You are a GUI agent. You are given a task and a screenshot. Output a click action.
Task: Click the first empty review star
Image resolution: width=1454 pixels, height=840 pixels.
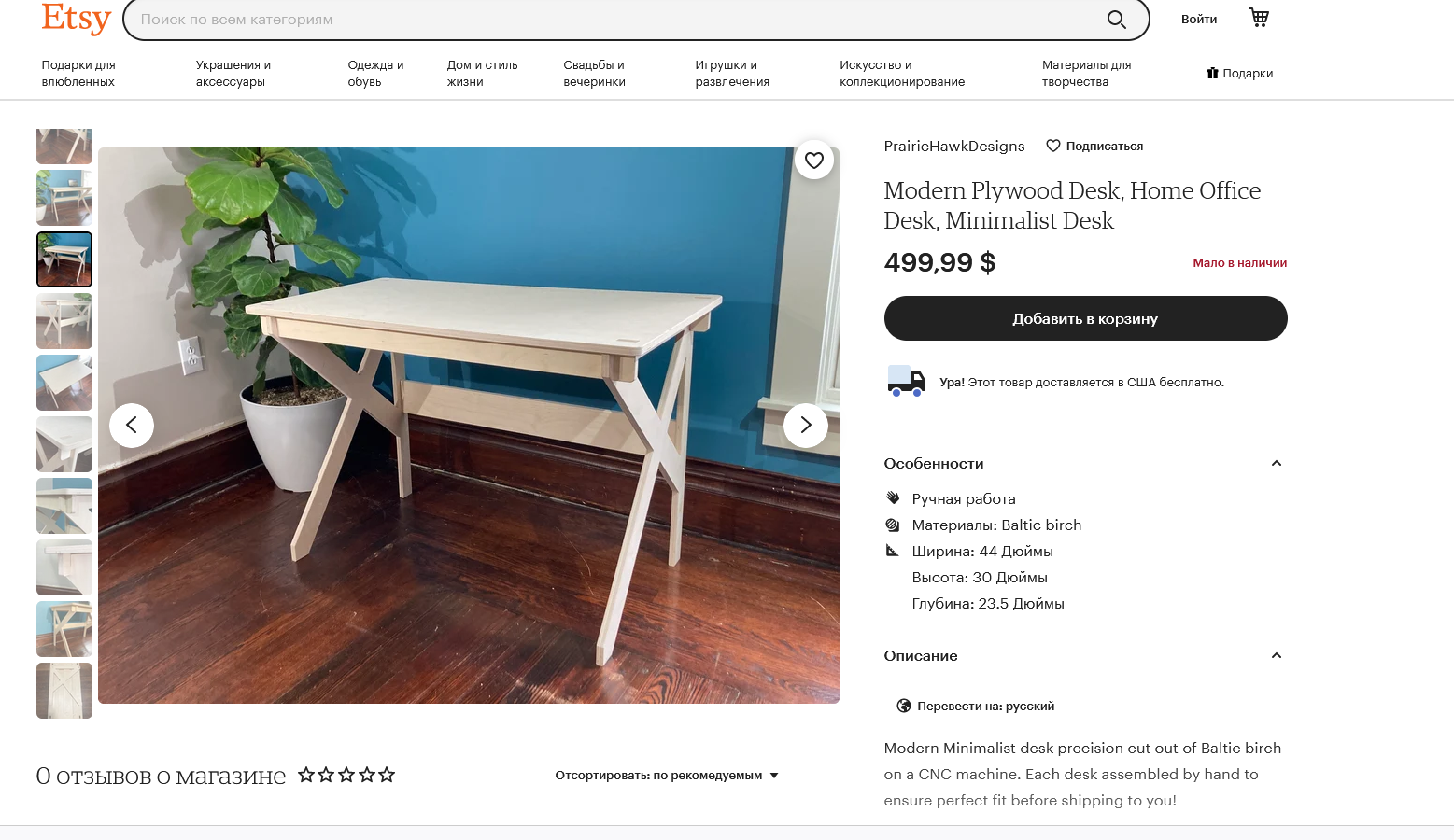coord(306,775)
